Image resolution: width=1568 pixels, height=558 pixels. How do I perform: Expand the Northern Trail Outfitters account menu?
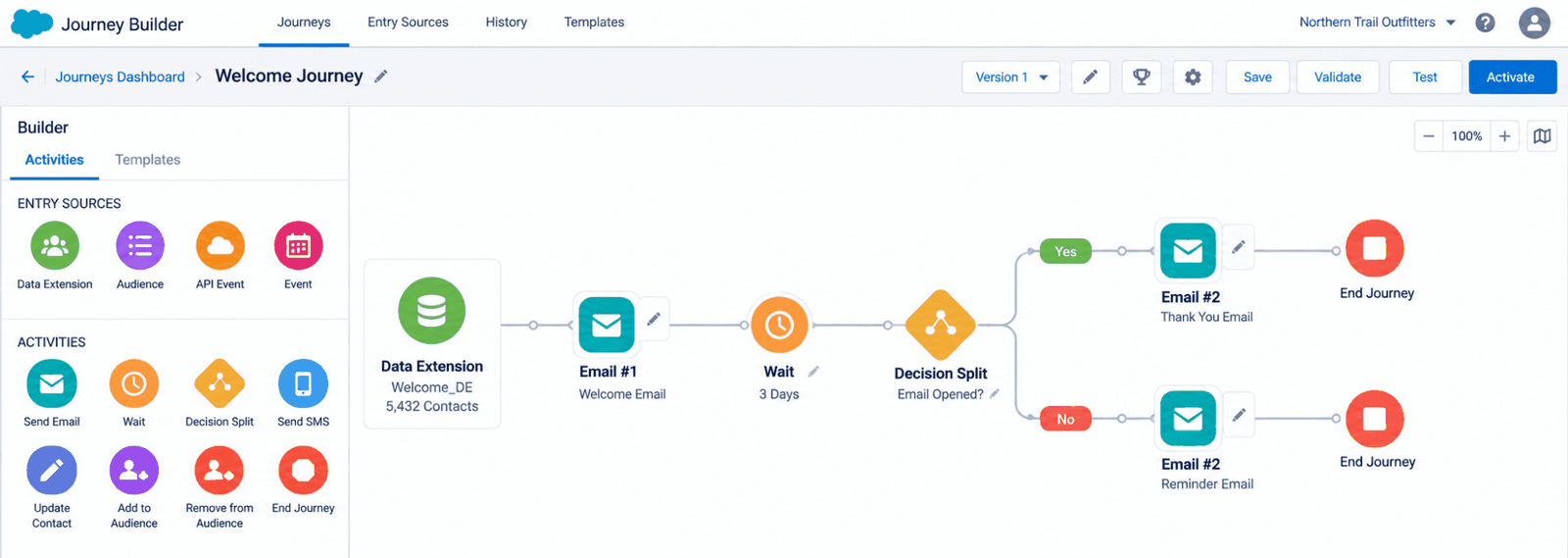[1377, 23]
